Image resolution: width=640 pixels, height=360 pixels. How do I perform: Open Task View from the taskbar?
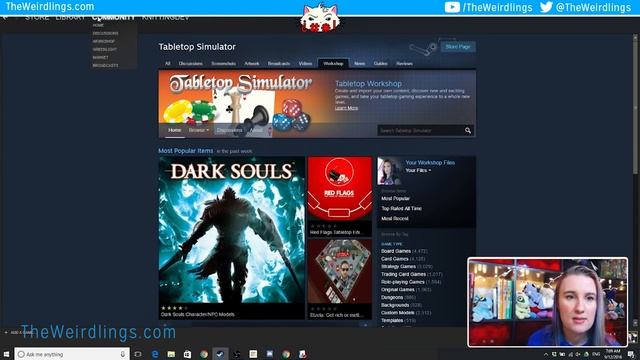[x=138, y=354]
